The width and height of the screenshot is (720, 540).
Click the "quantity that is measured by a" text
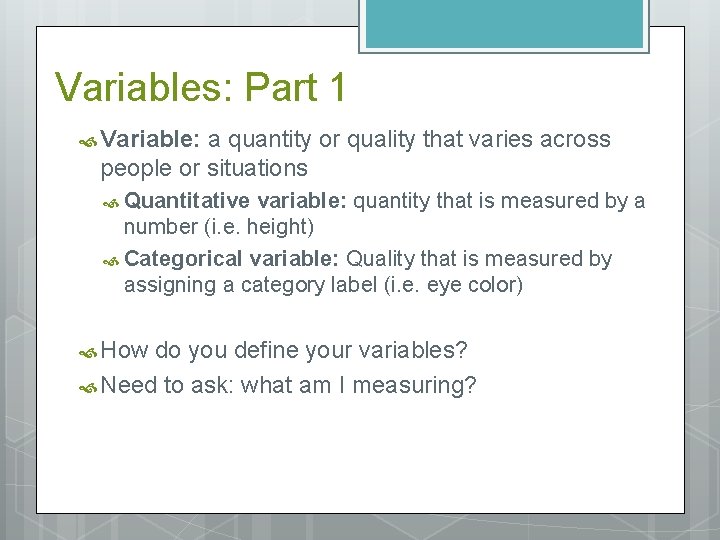pyautogui.click(x=499, y=201)
